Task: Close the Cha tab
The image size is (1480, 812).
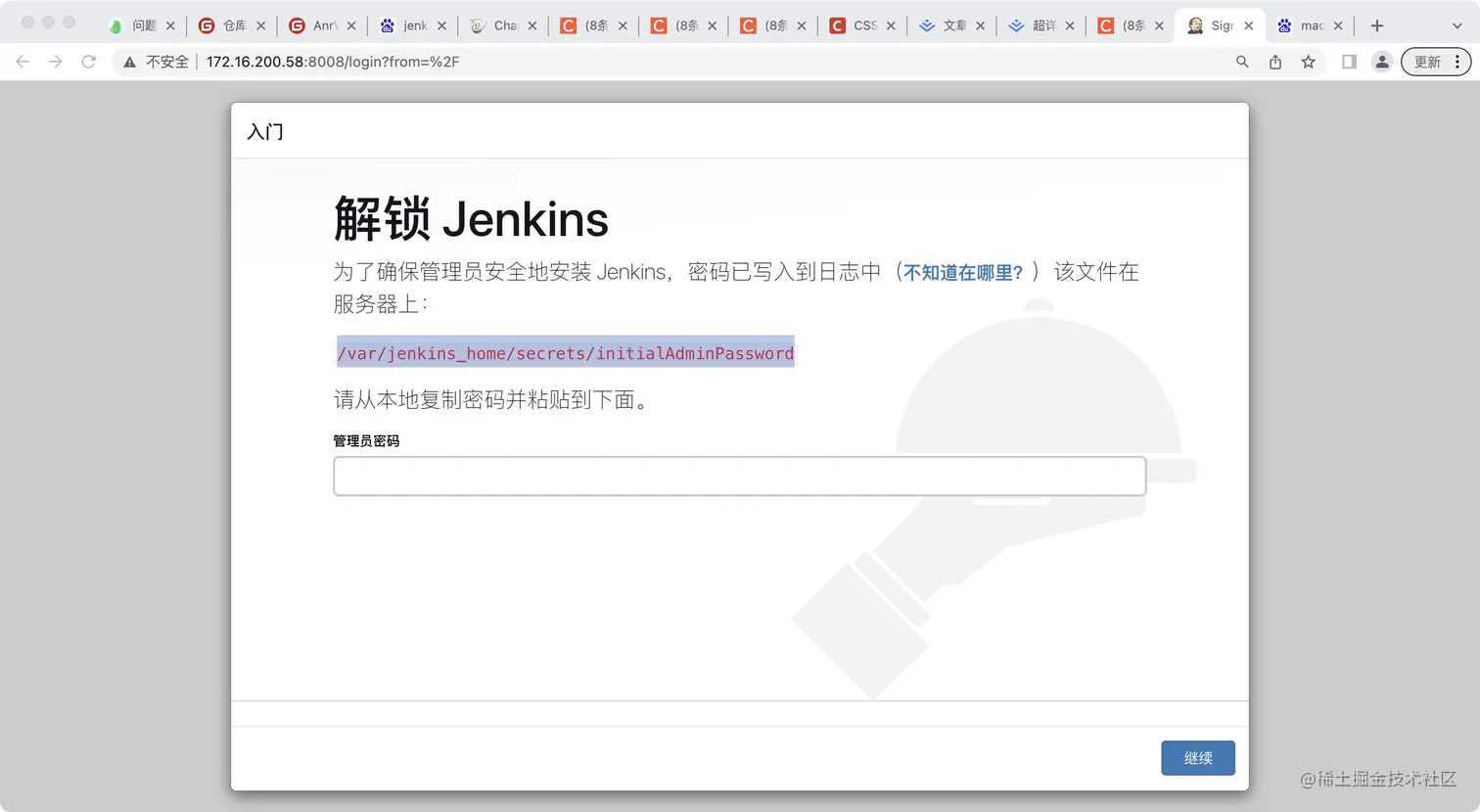Action: click(x=532, y=26)
